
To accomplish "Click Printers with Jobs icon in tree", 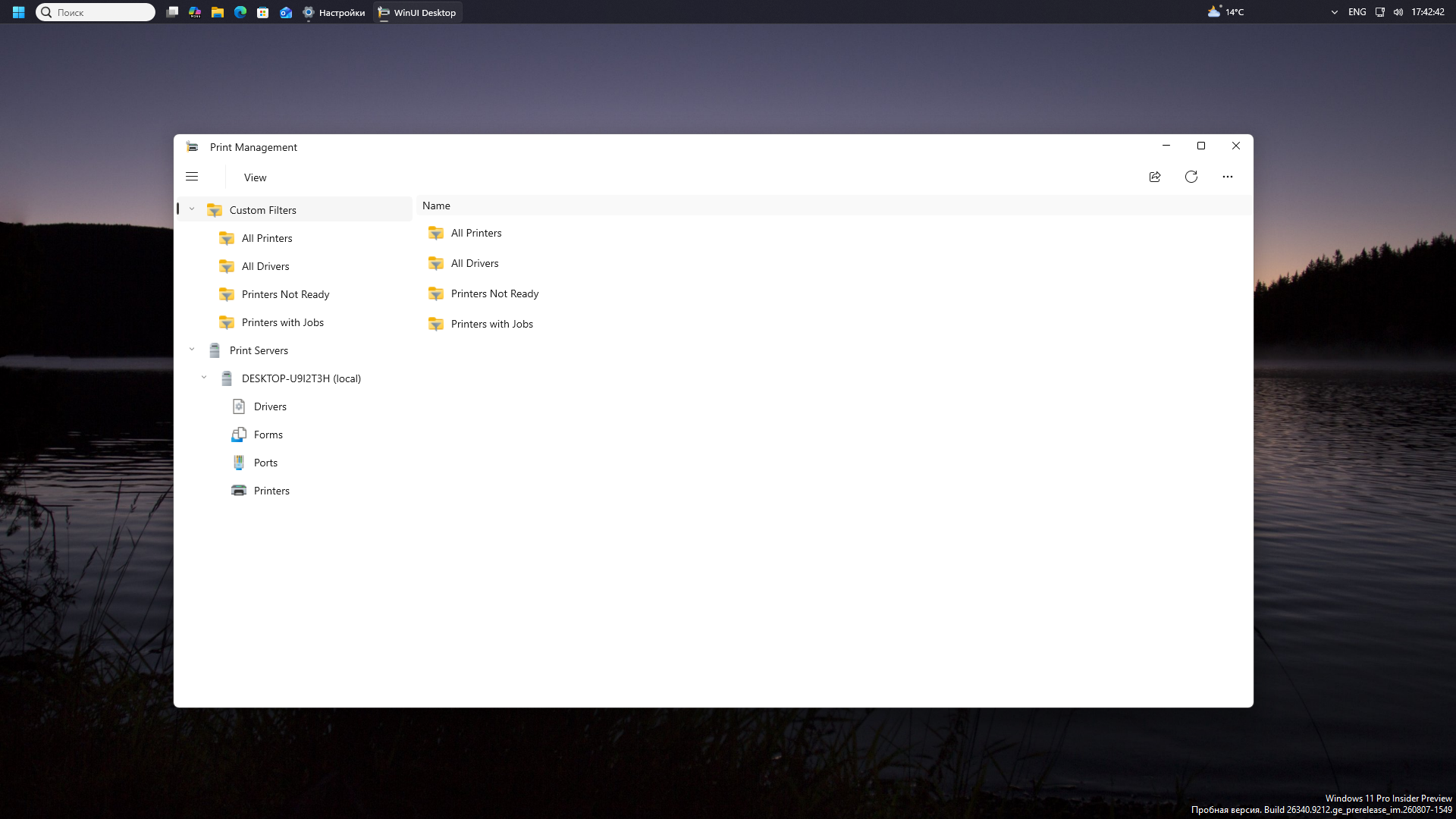I will (x=227, y=322).
